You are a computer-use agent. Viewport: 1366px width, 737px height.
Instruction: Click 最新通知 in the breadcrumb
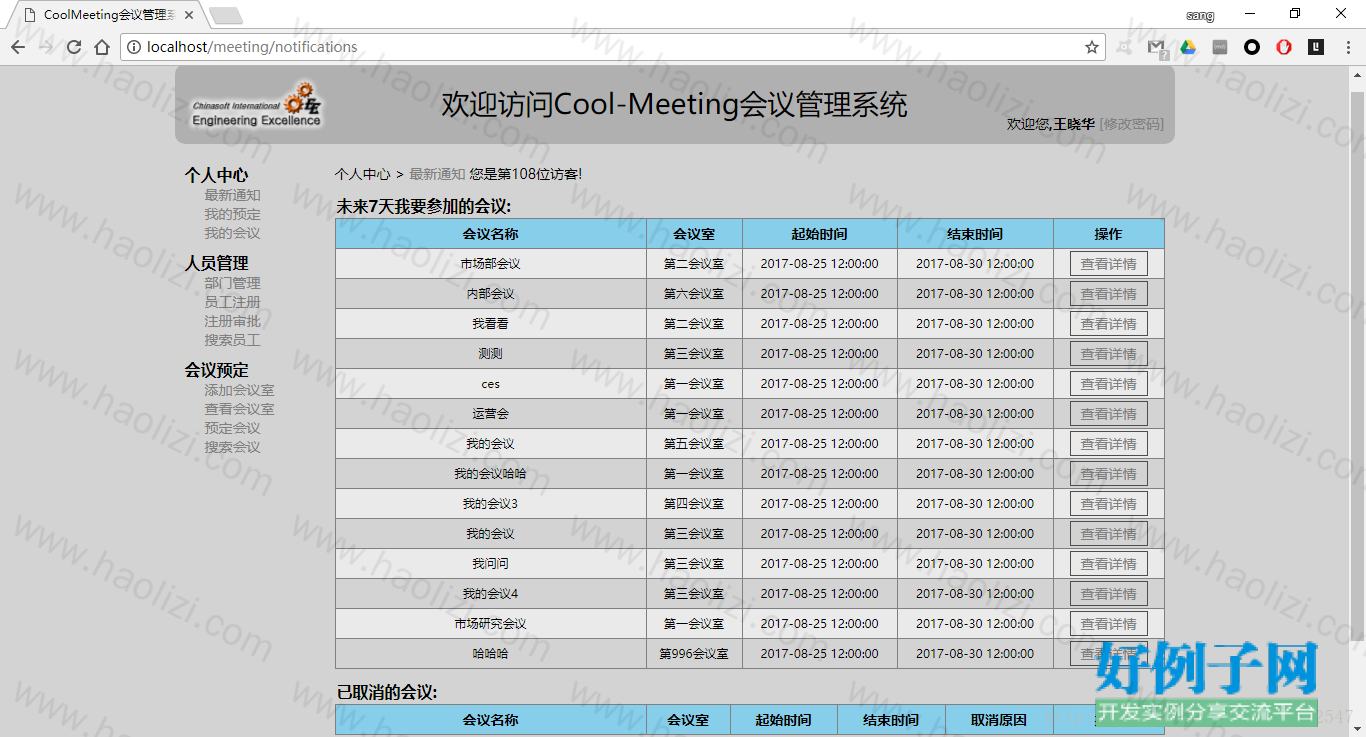tap(437, 174)
